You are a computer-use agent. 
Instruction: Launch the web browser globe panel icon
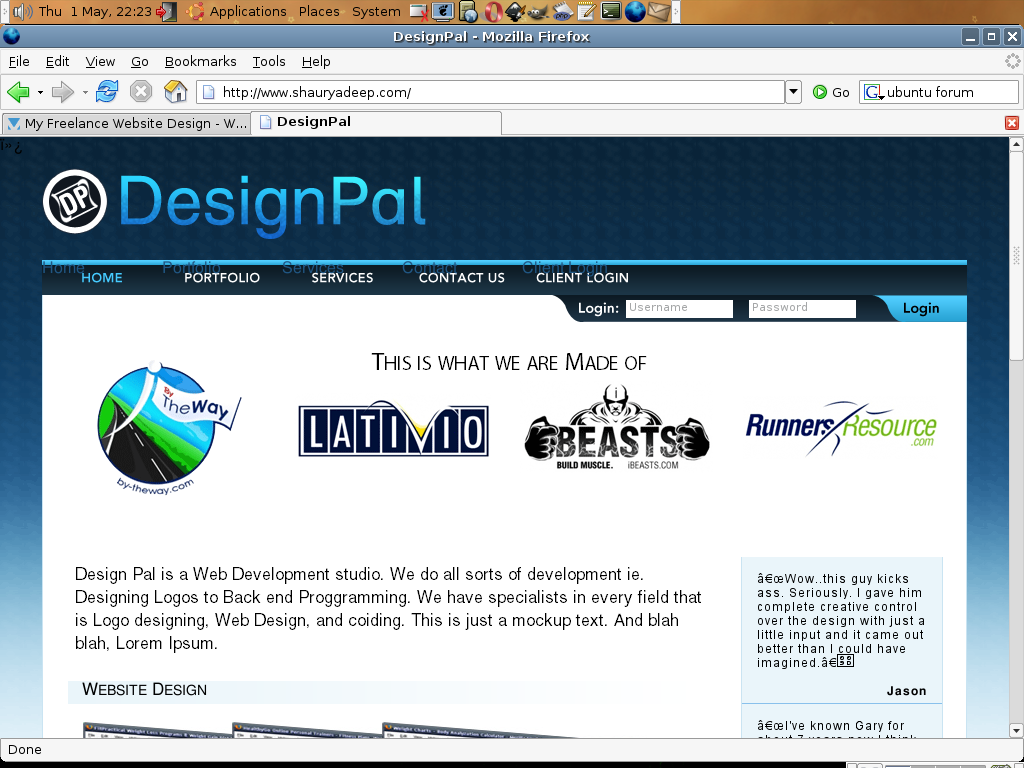click(x=635, y=12)
